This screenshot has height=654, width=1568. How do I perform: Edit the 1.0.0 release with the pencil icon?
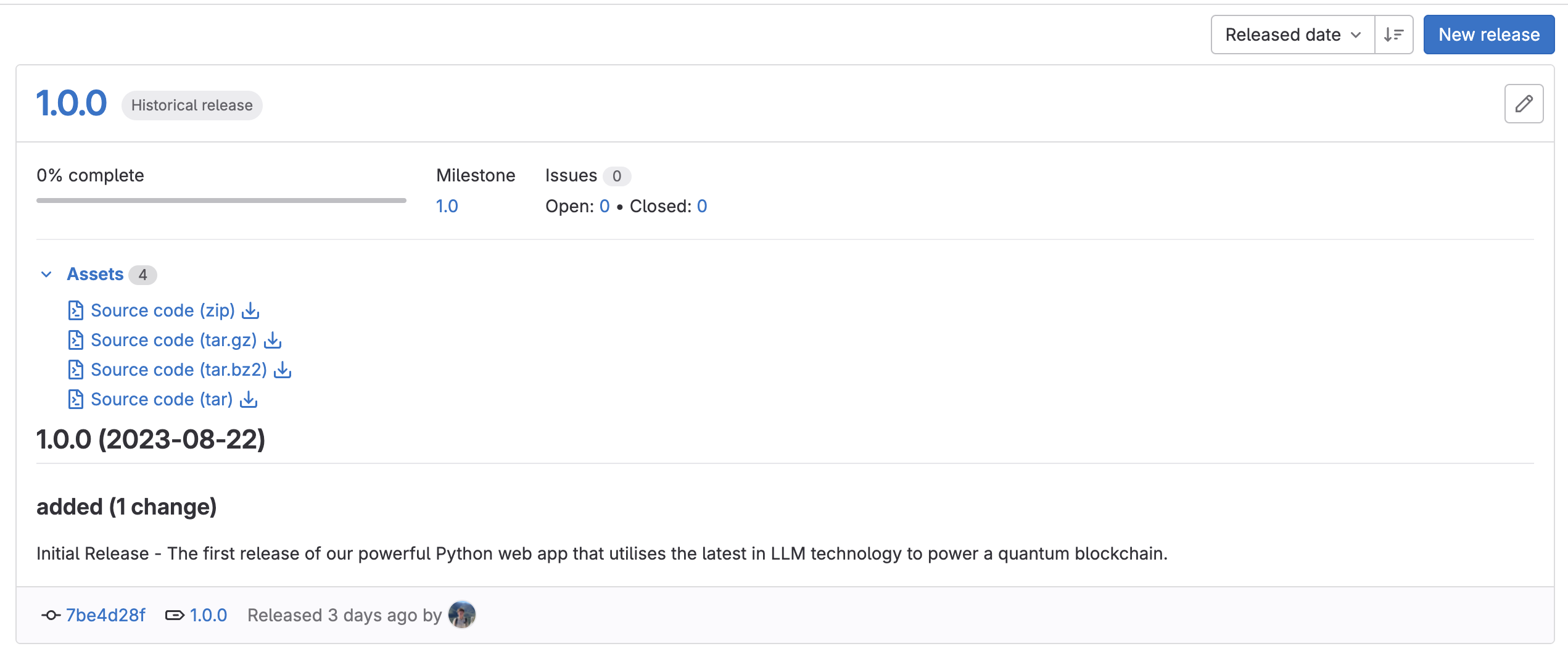[x=1524, y=104]
